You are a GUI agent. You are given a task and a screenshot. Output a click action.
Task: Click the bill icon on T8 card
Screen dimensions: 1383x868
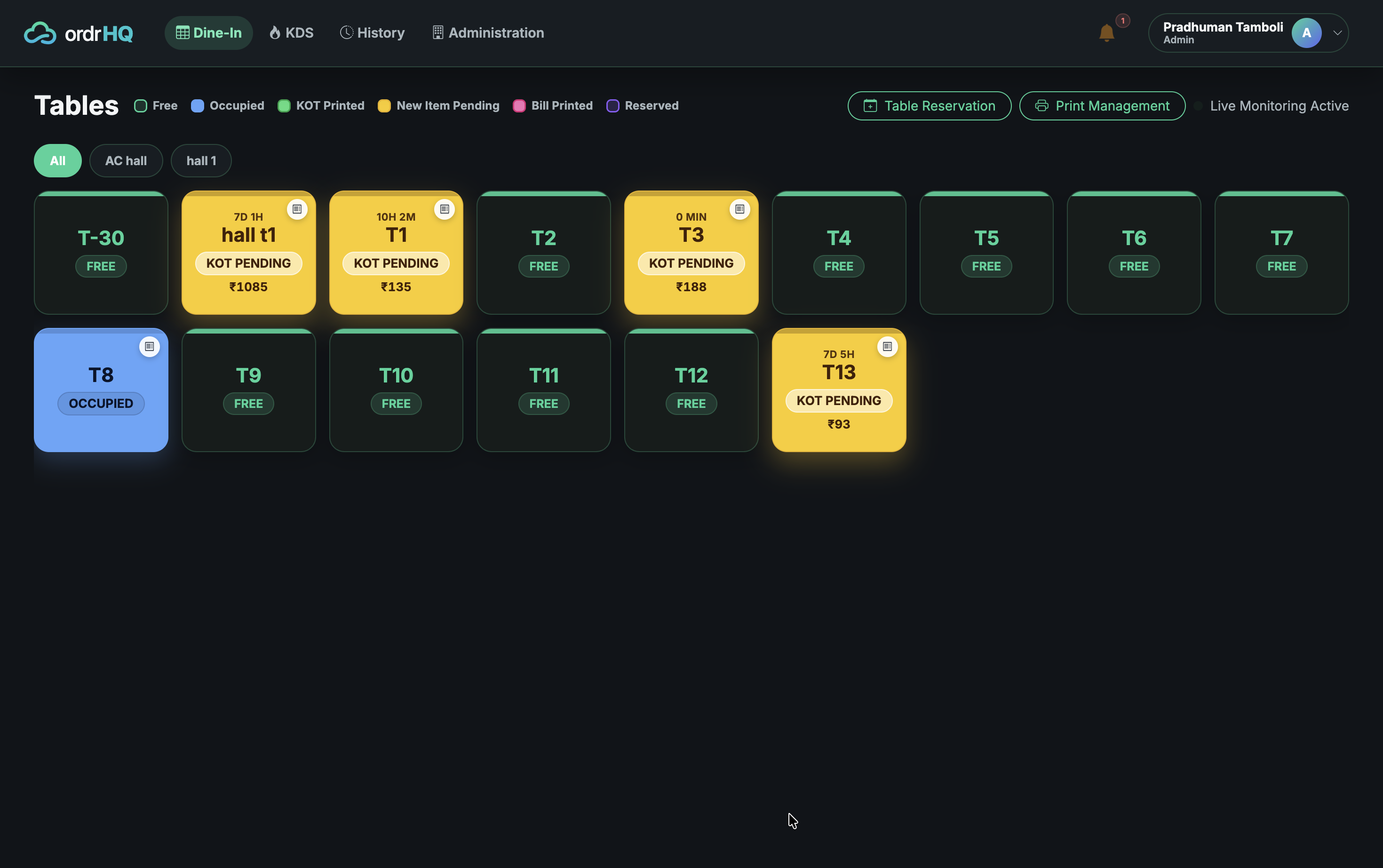149,346
